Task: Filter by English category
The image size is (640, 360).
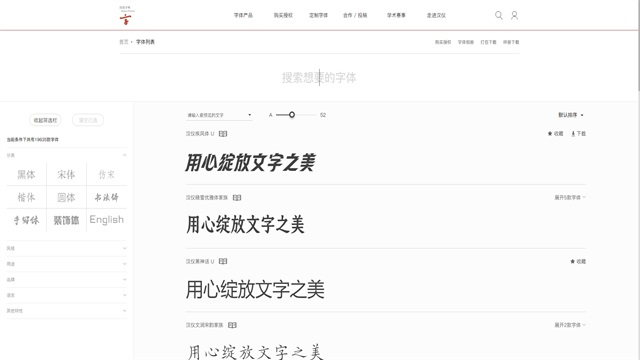Action: click(107, 220)
